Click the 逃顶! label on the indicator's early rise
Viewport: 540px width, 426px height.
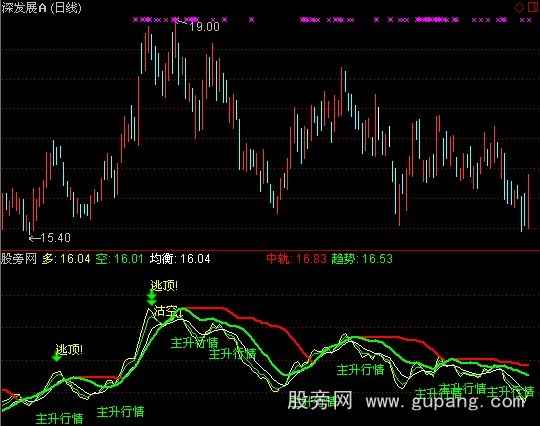pyautogui.click(x=69, y=350)
